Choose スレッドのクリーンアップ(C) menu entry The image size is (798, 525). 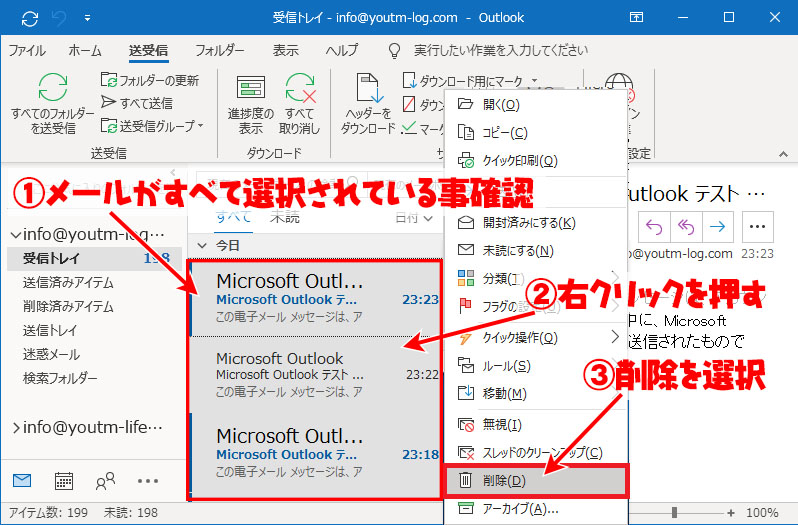click(x=535, y=452)
